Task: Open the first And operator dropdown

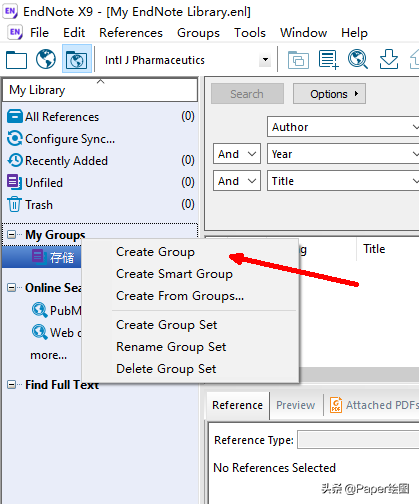Action: point(237,154)
